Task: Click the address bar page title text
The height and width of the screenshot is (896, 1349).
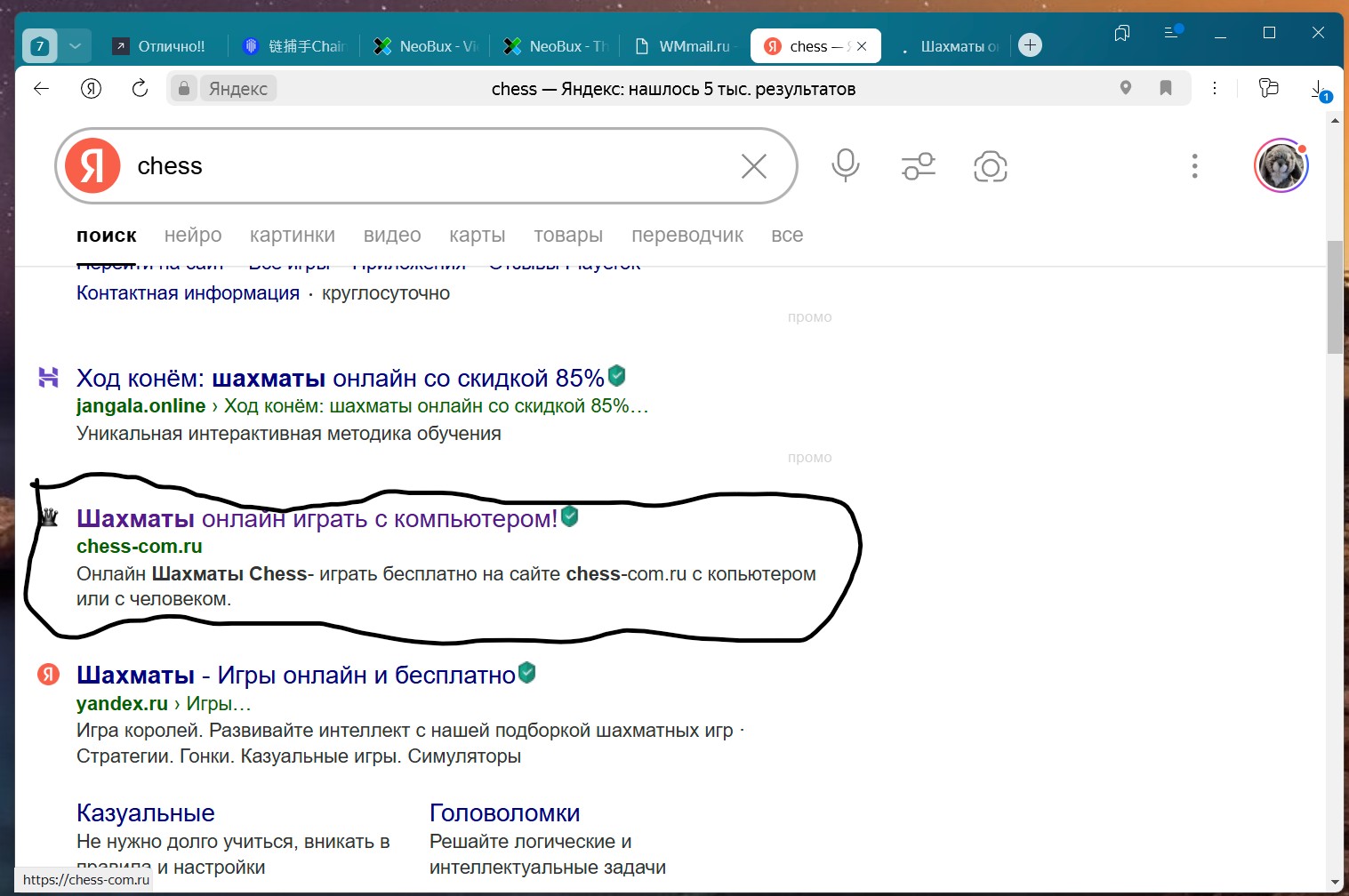Action: pos(673,89)
